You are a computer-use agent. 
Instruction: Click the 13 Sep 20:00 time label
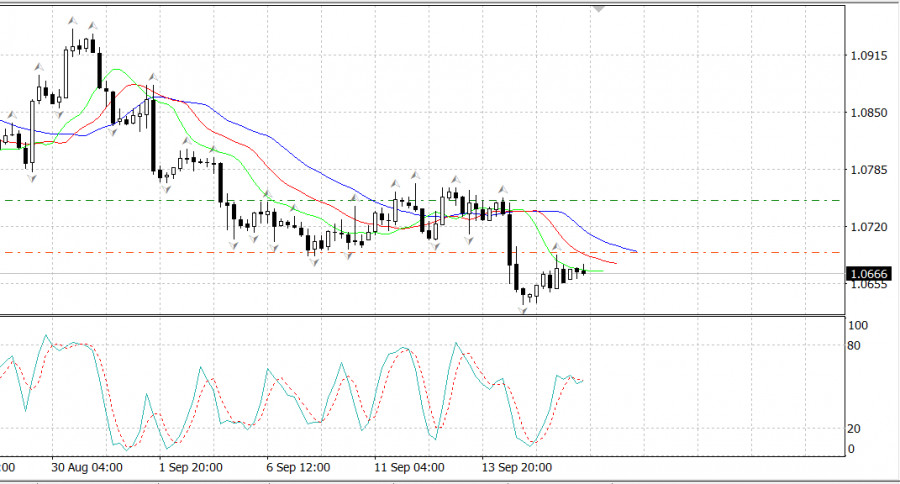pyautogui.click(x=517, y=467)
